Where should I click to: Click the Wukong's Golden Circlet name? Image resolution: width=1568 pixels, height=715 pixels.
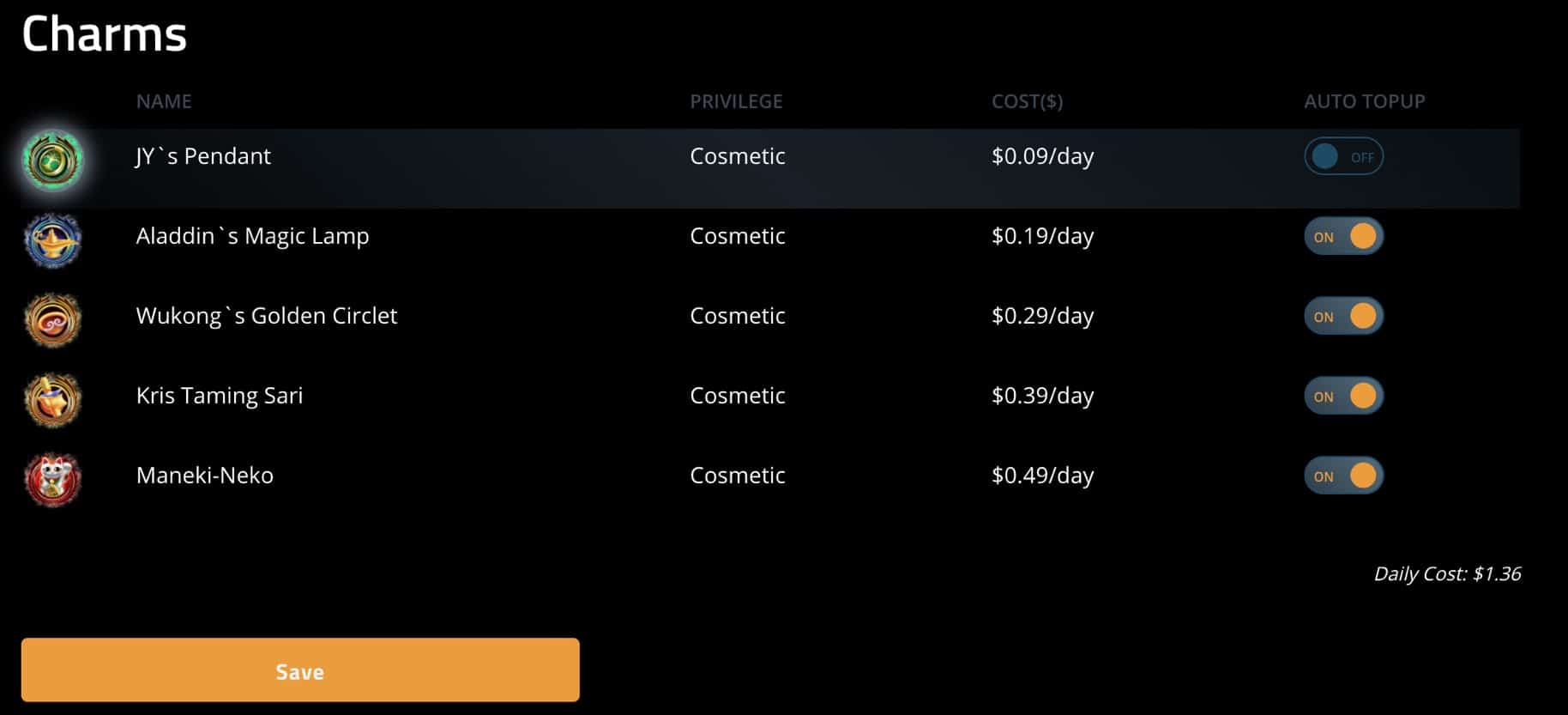pyautogui.click(x=266, y=316)
